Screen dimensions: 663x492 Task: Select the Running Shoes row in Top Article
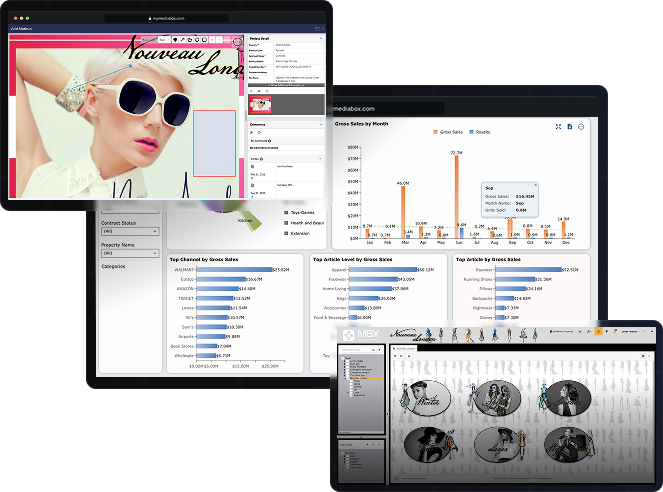[x=507, y=279]
